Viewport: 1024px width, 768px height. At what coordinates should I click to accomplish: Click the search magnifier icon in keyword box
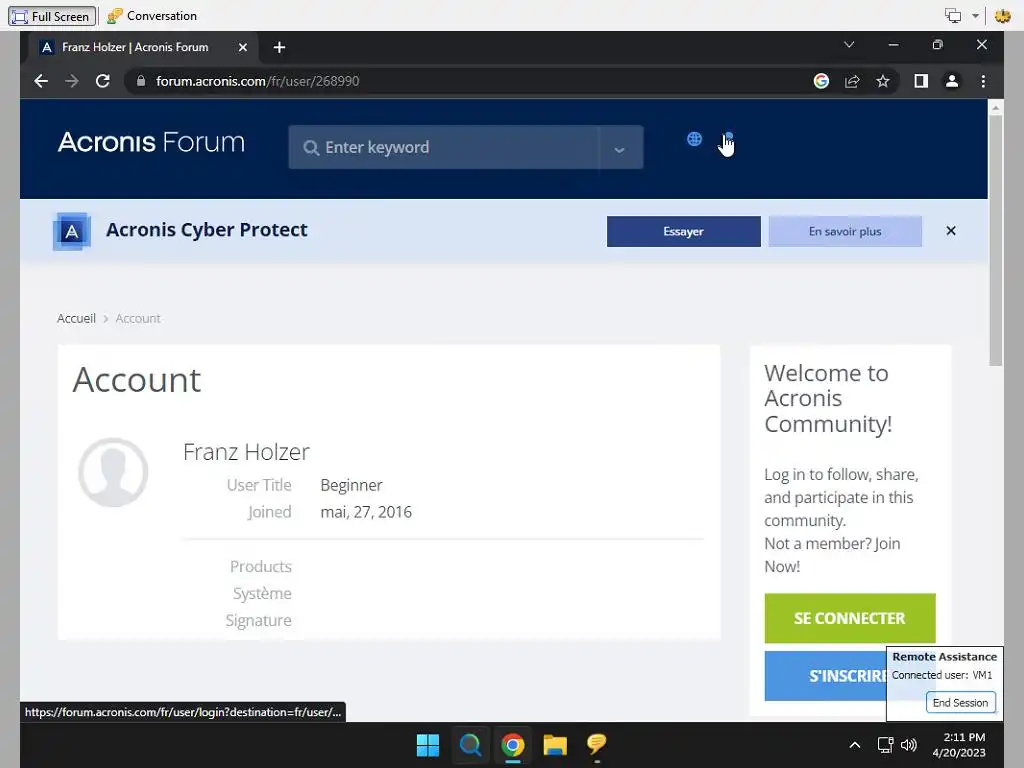311,148
